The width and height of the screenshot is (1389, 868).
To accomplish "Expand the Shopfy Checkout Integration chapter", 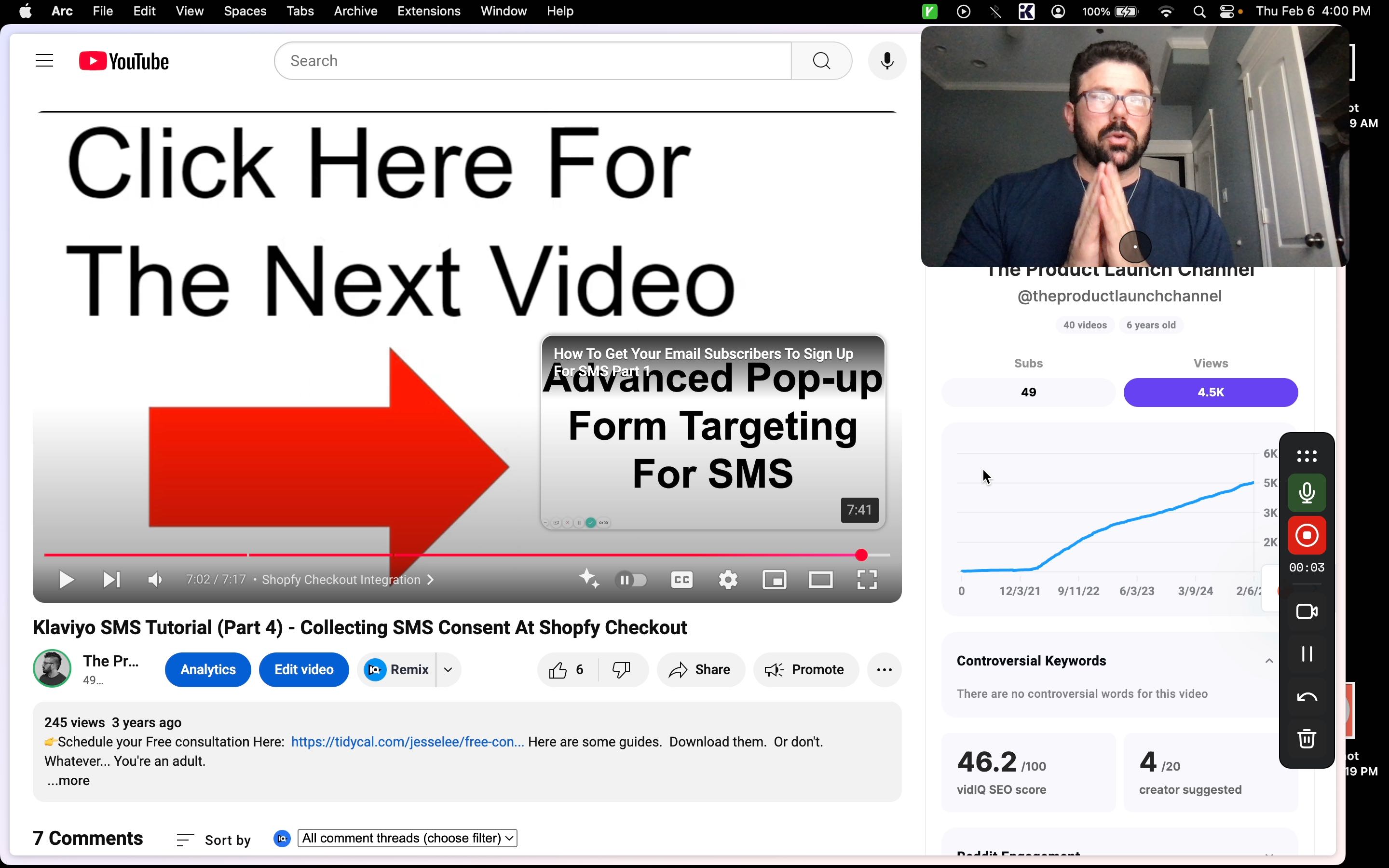I will (348, 580).
